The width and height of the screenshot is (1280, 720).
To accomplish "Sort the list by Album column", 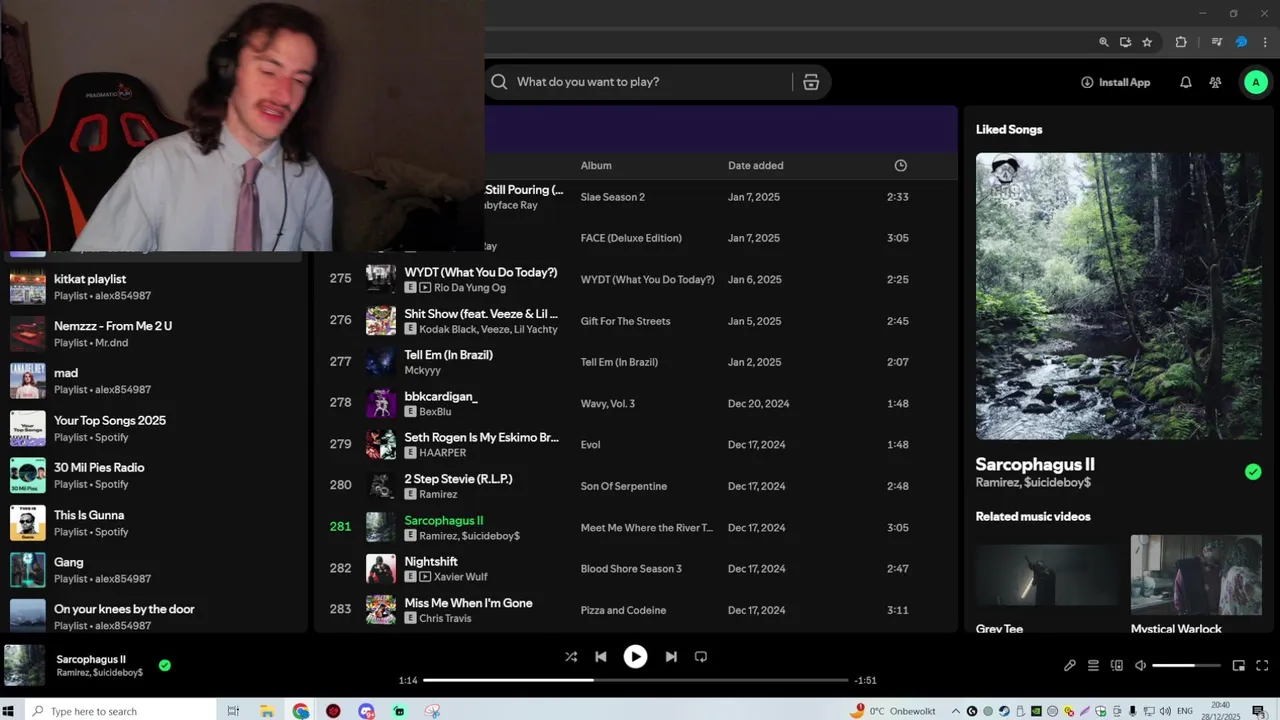I will pos(596,166).
